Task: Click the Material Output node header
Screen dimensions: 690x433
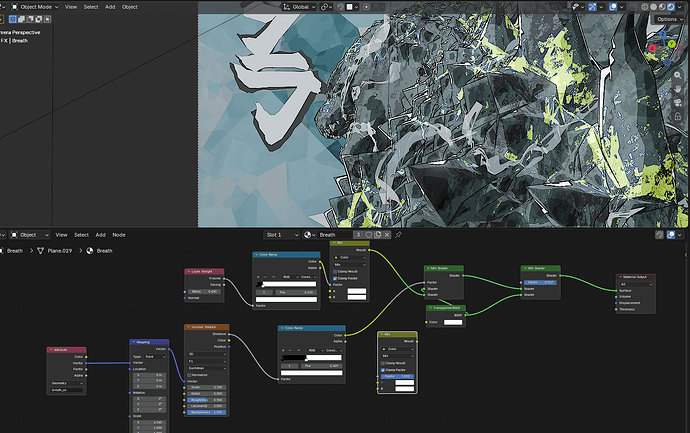Action: [x=635, y=277]
